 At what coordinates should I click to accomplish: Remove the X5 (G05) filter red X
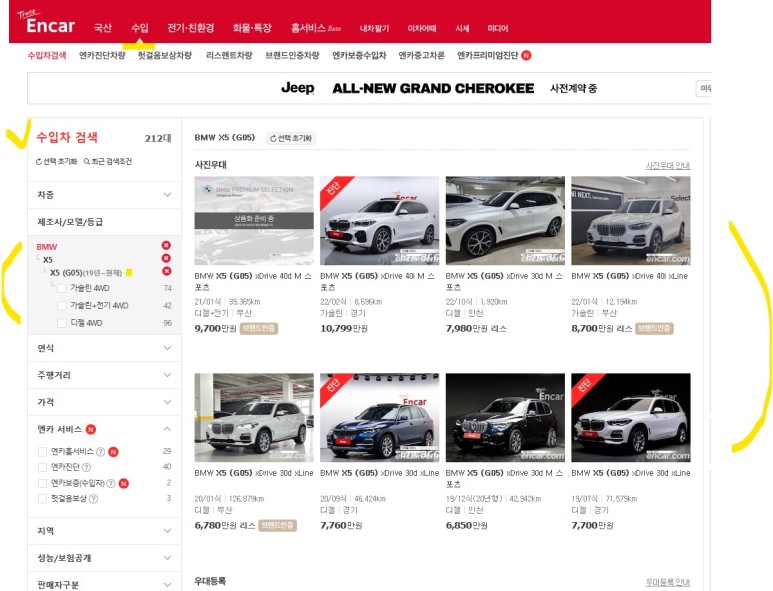click(x=167, y=271)
